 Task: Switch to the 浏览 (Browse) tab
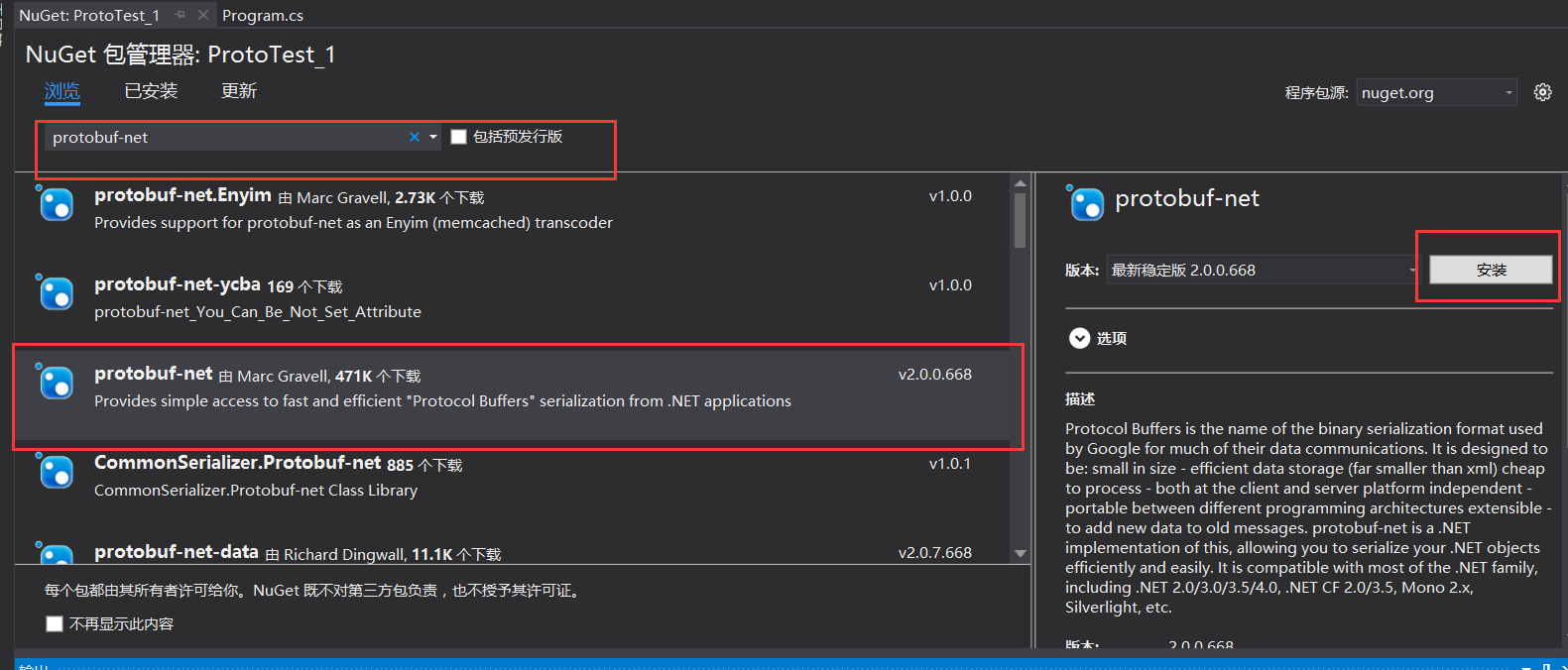tap(61, 91)
